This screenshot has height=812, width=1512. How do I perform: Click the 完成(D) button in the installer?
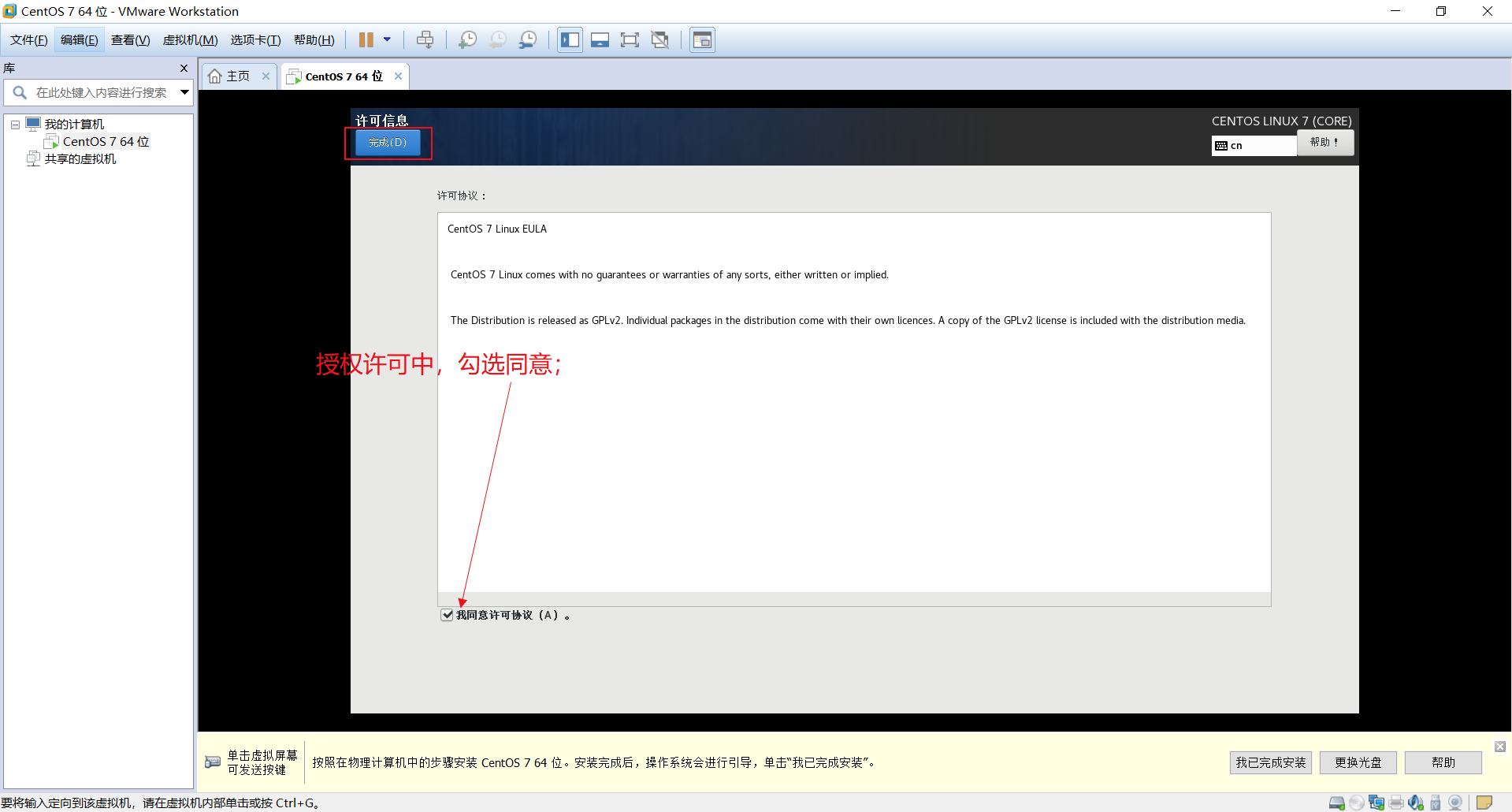(x=386, y=143)
